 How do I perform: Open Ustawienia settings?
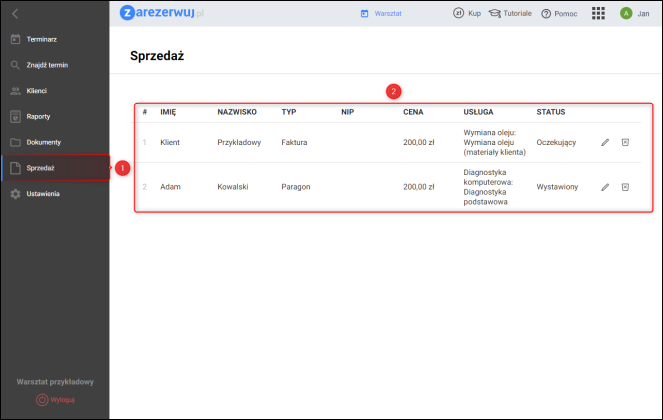coord(55,194)
